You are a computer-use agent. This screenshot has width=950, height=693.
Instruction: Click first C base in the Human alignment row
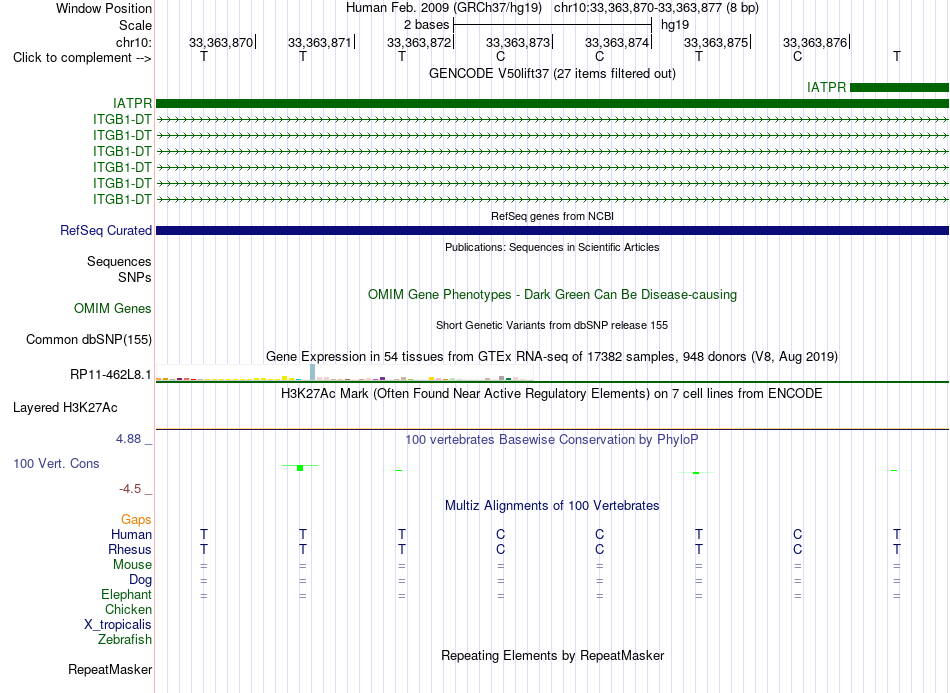pos(500,534)
